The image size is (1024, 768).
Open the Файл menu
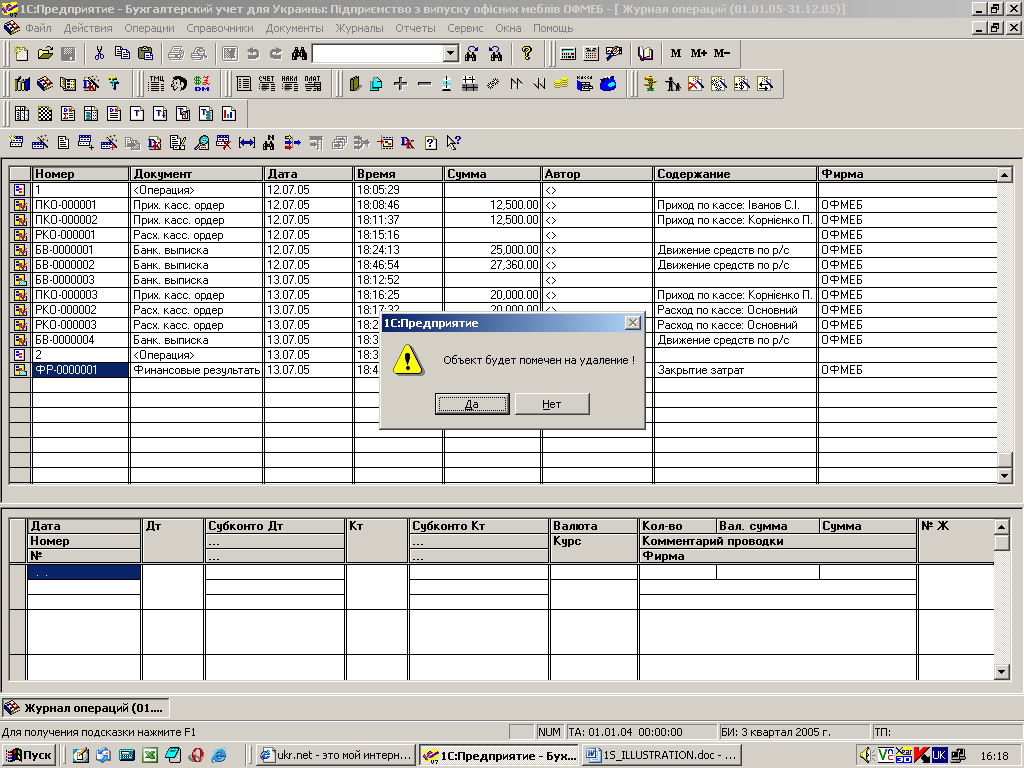[x=38, y=28]
